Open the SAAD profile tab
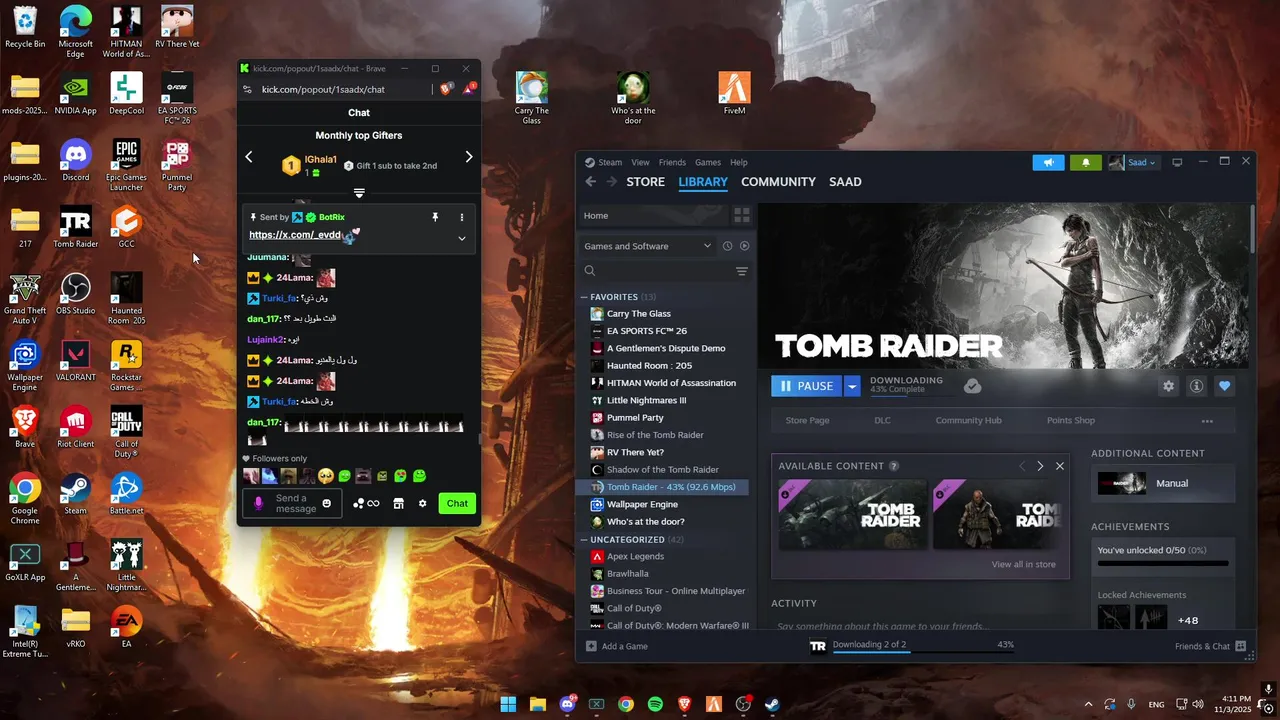1280x720 pixels. [845, 182]
